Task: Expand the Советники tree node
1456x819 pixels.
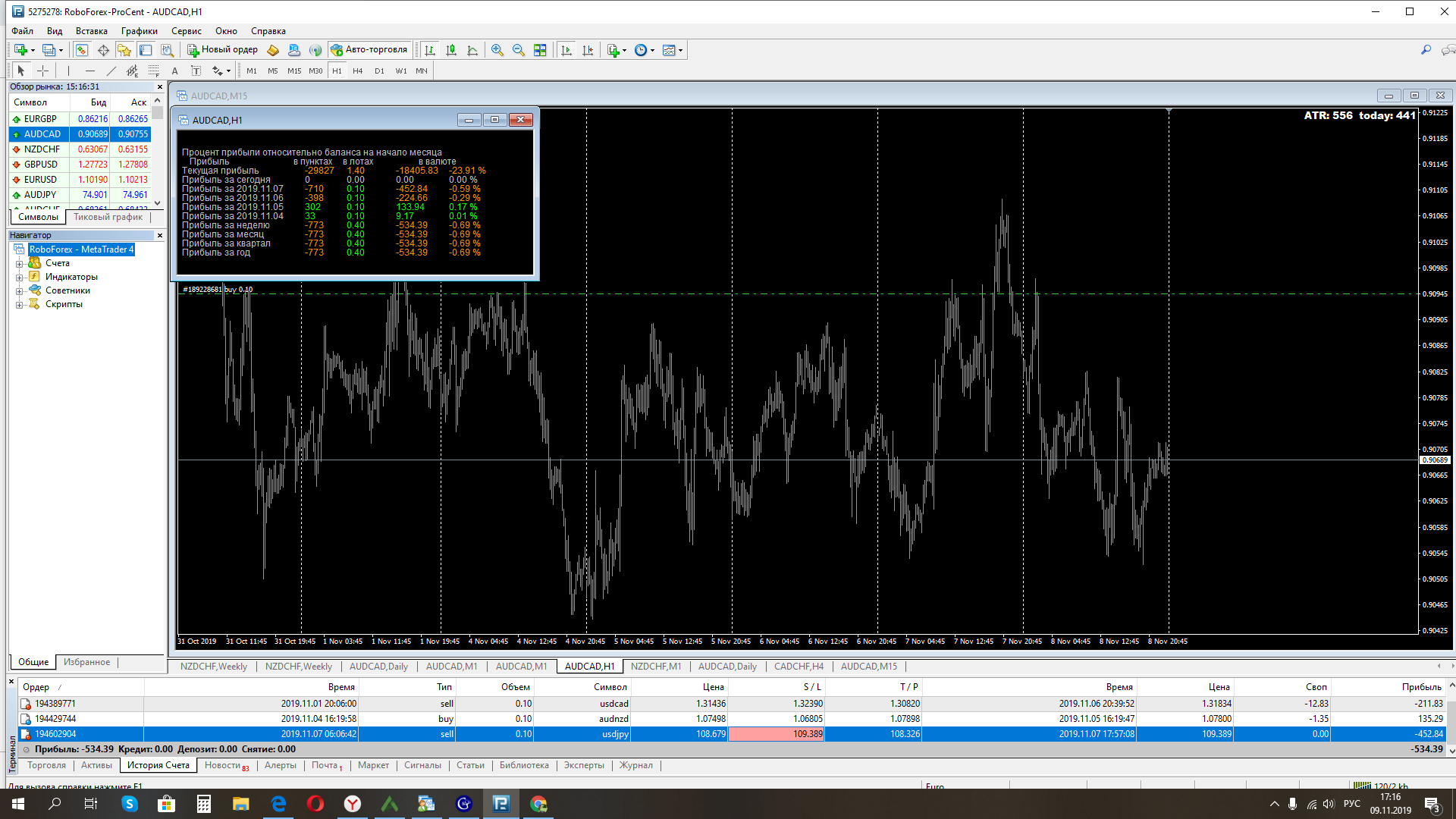Action: point(19,291)
